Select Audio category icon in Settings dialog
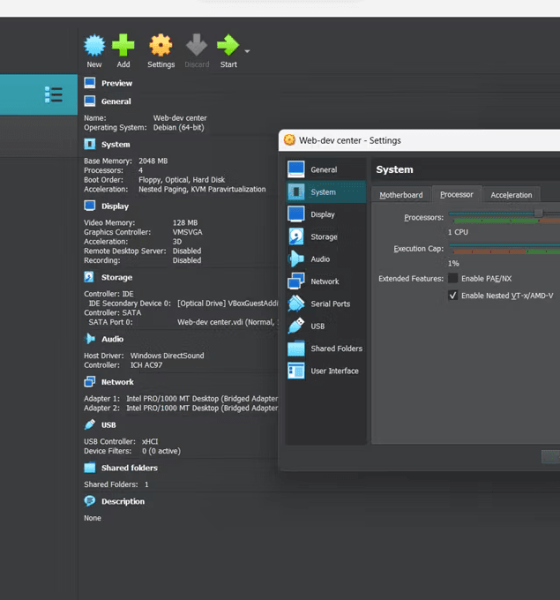 [296, 259]
